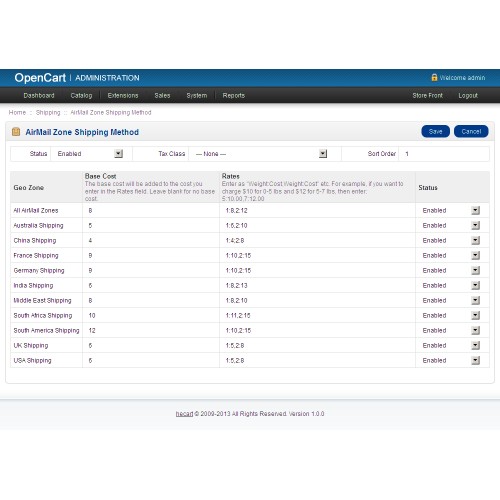The image size is (500, 500).
Task: Open status dropdown for China Shipping
Action: (451, 240)
